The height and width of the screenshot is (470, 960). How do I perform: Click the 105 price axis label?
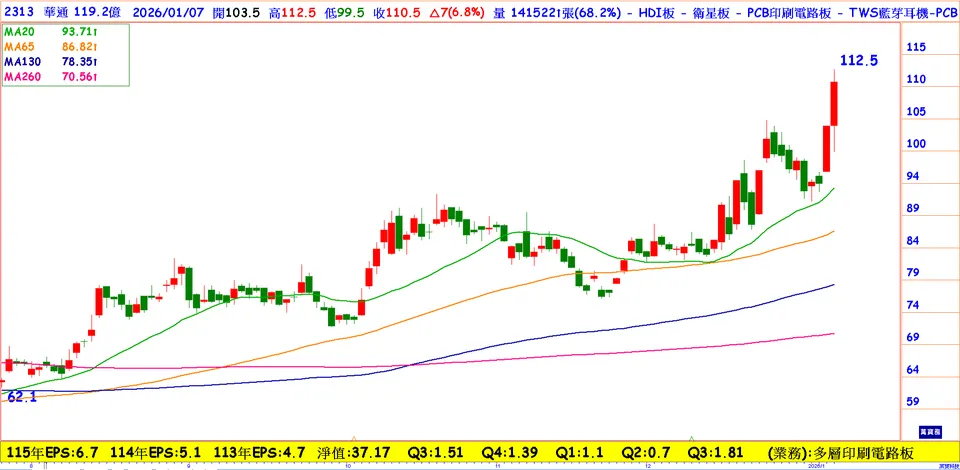tap(917, 112)
